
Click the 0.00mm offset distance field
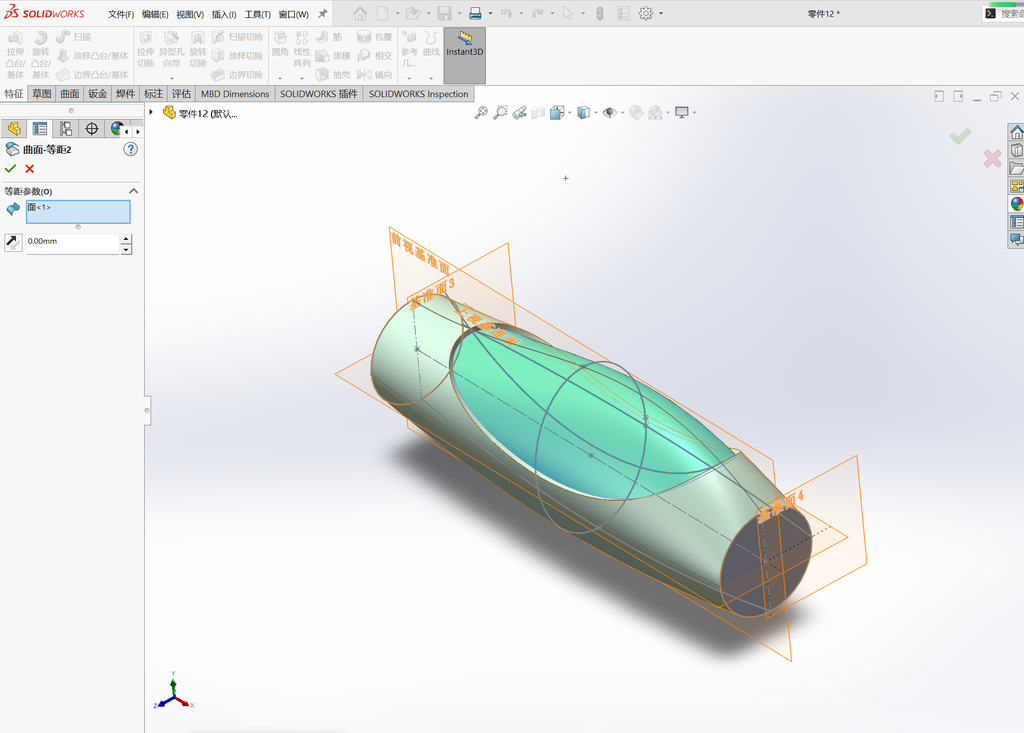[x=72, y=244]
